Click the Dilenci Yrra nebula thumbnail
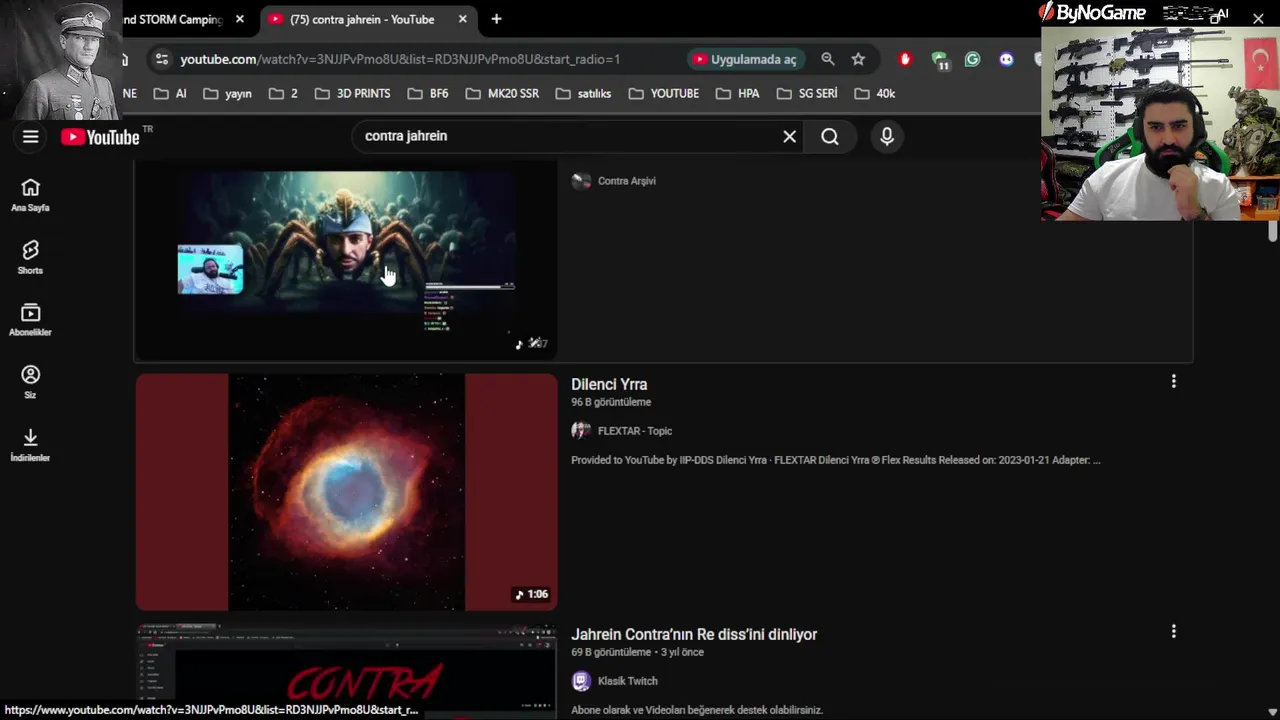The image size is (1280, 720). [346, 492]
